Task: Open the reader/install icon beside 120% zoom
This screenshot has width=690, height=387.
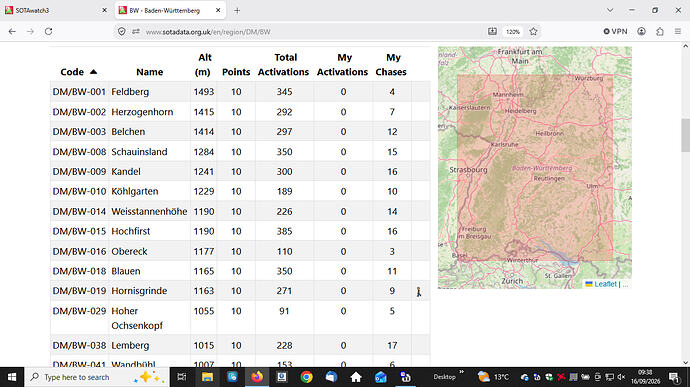Action: point(492,31)
